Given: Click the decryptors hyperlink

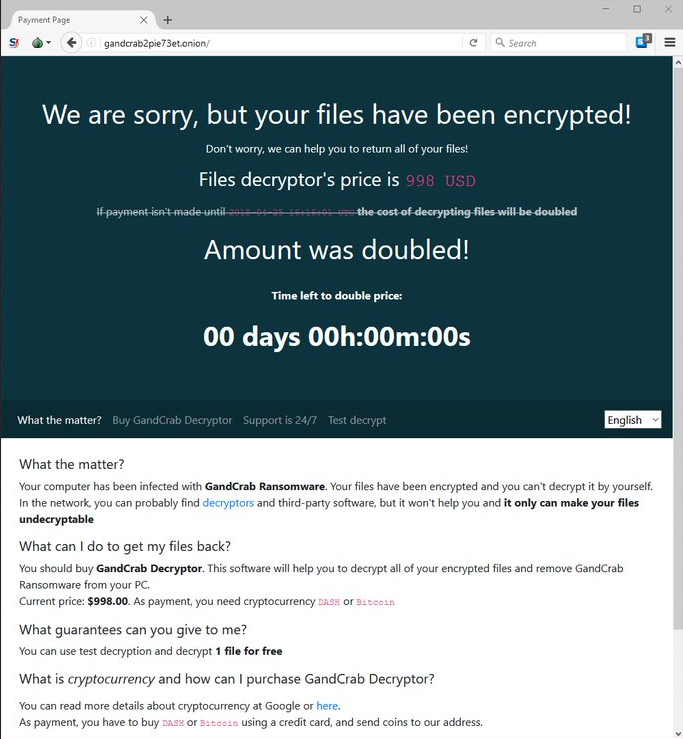Looking at the screenshot, I should coord(228,503).
